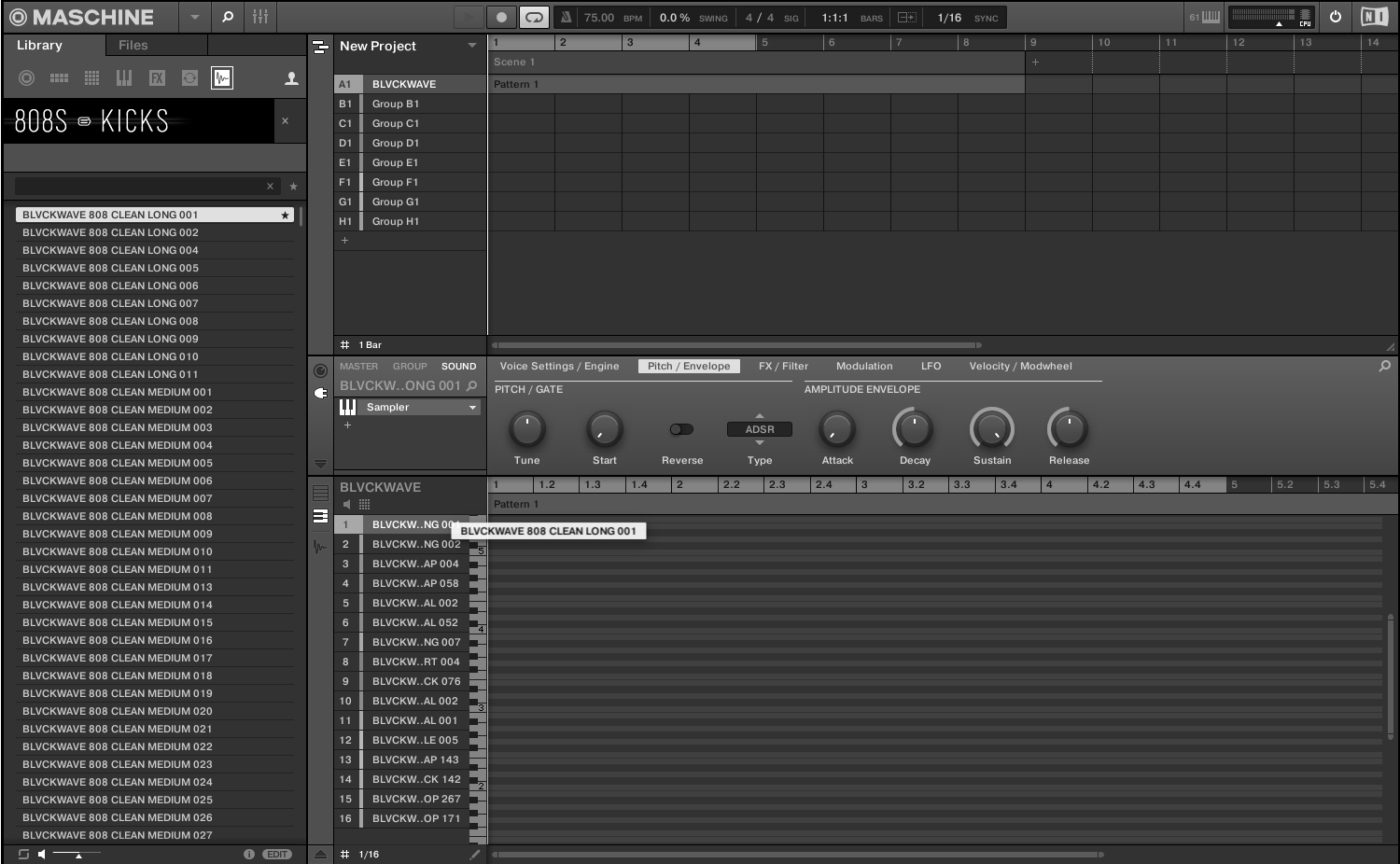Viewport: 1400px width, 864px height.
Task: Toggle the metronome icon
Action: click(566, 17)
